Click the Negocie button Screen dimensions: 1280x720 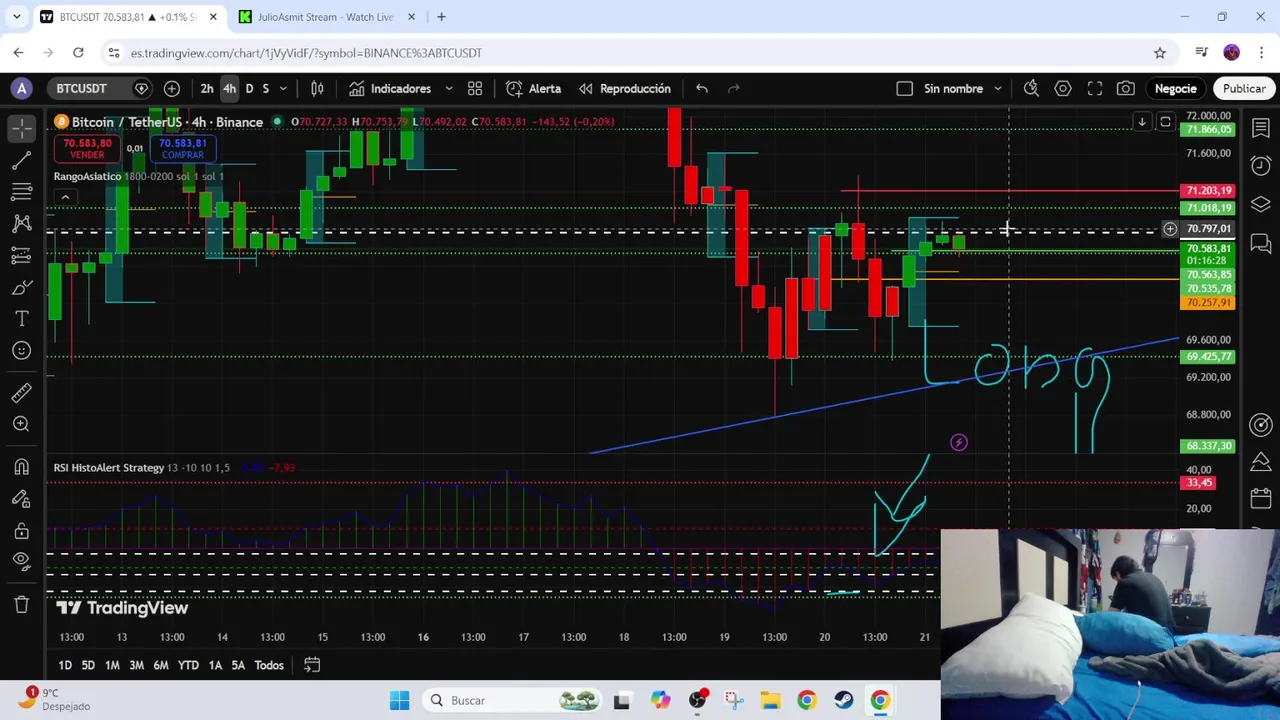pyautogui.click(x=1175, y=89)
